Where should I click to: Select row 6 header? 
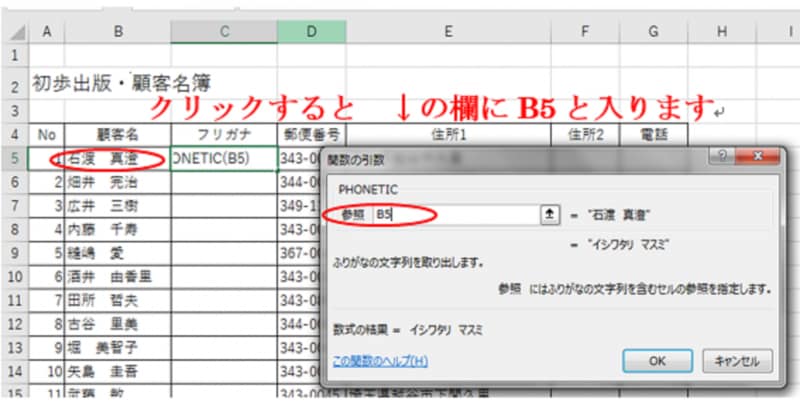pos(15,182)
